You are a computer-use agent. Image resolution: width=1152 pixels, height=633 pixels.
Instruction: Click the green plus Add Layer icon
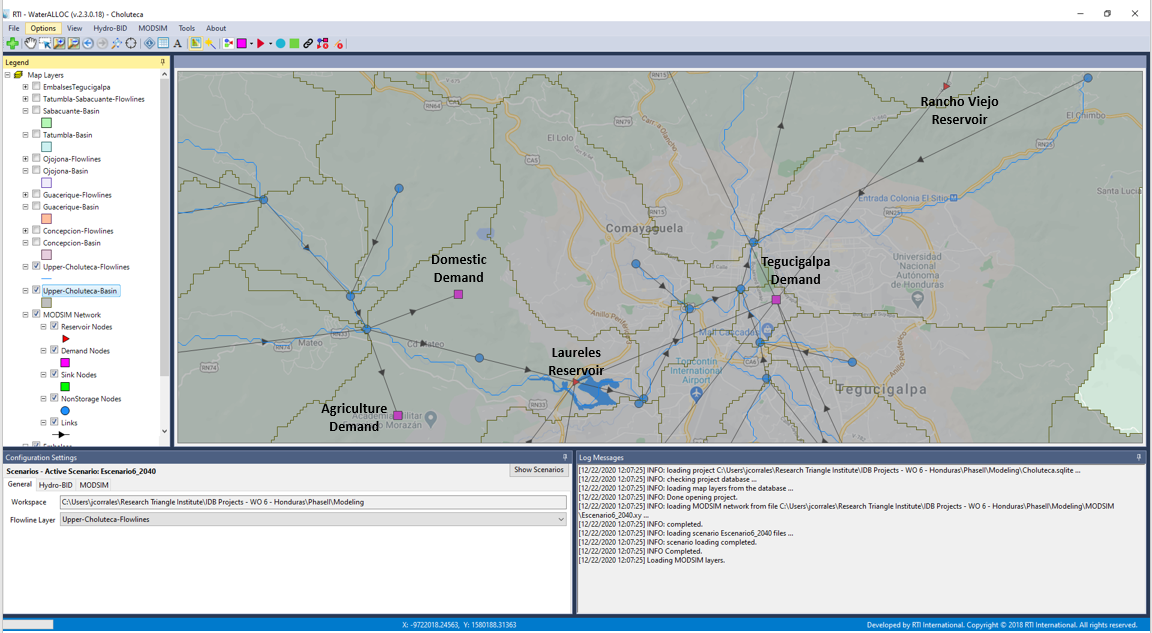point(12,43)
